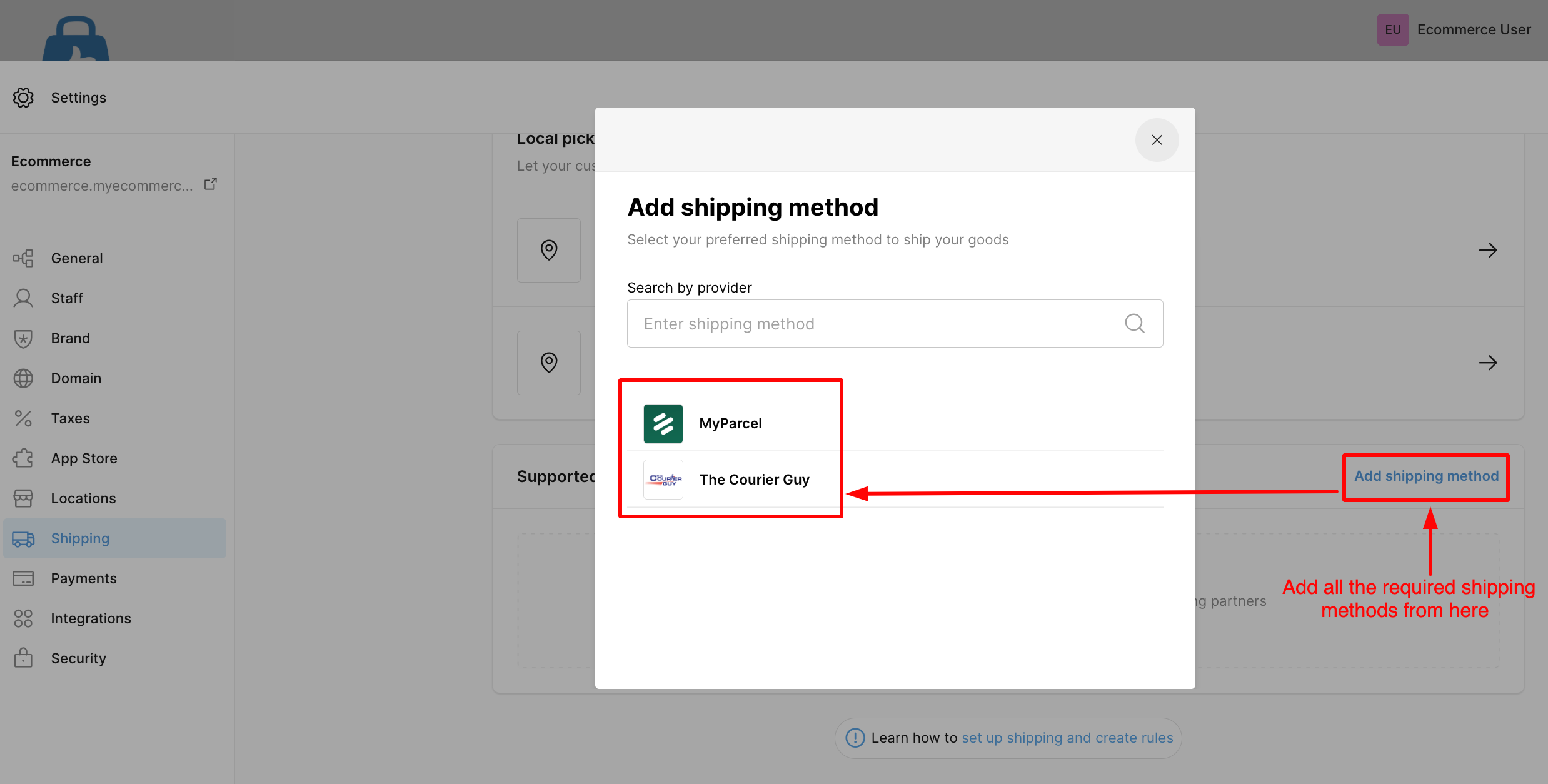Click the second location pin icon

[548, 363]
